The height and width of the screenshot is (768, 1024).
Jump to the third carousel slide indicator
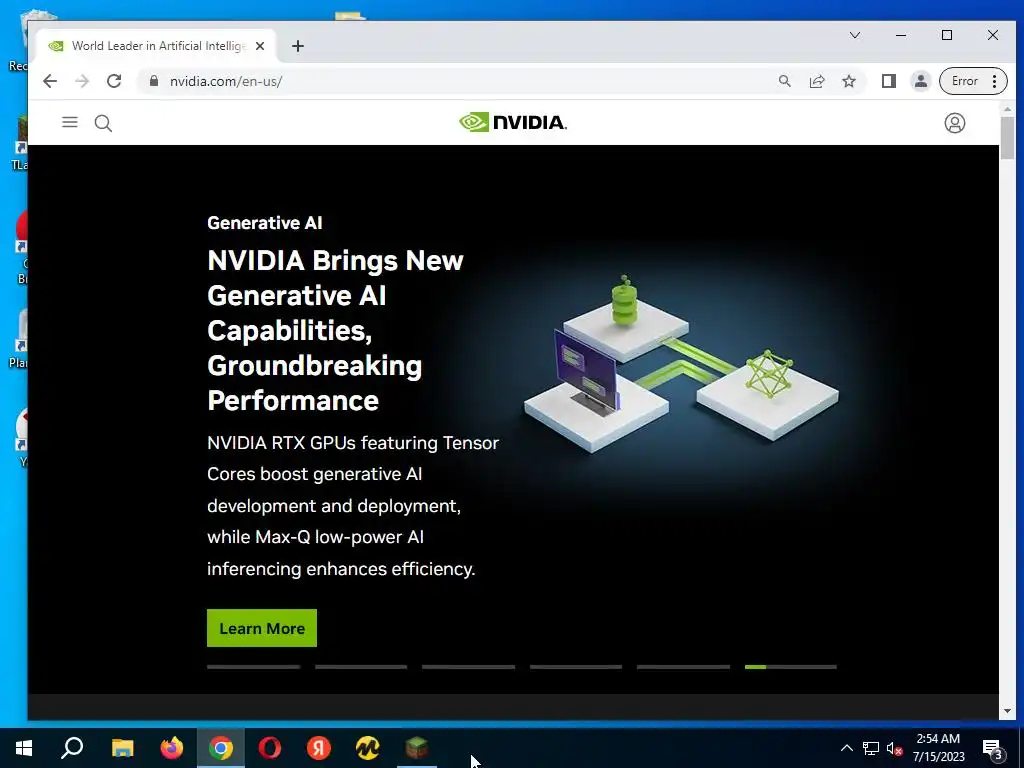[x=468, y=667]
